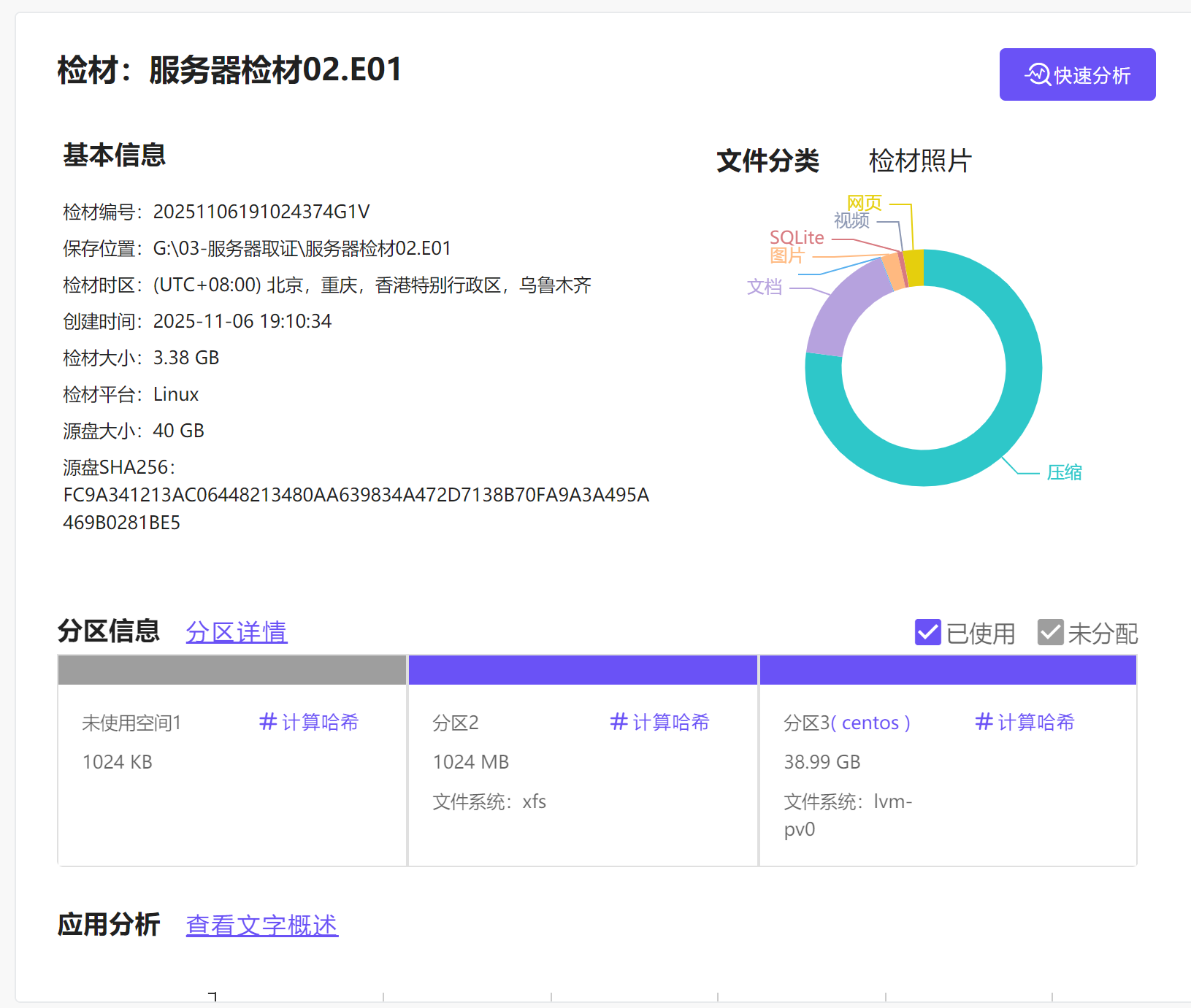
Task: Click hash icon for 分区2
Action: click(x=619, y=722)
